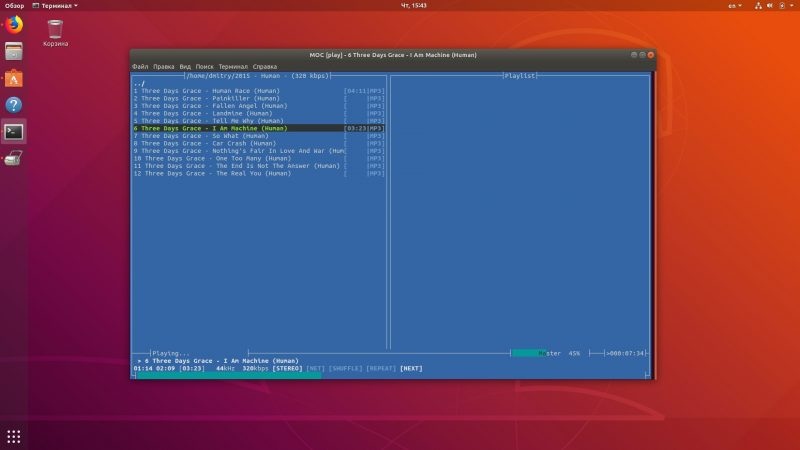The image size is (800, 450).
Task: Click the total playlist time 000:07:34
Action: 627,353
